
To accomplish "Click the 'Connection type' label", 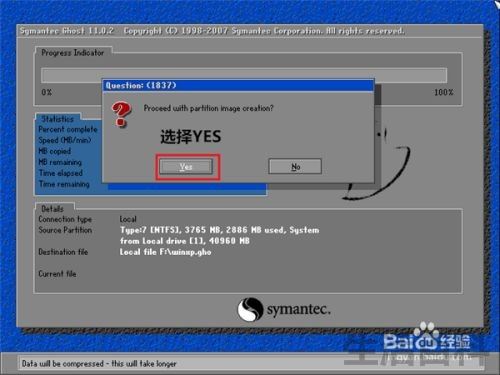I will [x=65, y=219].
